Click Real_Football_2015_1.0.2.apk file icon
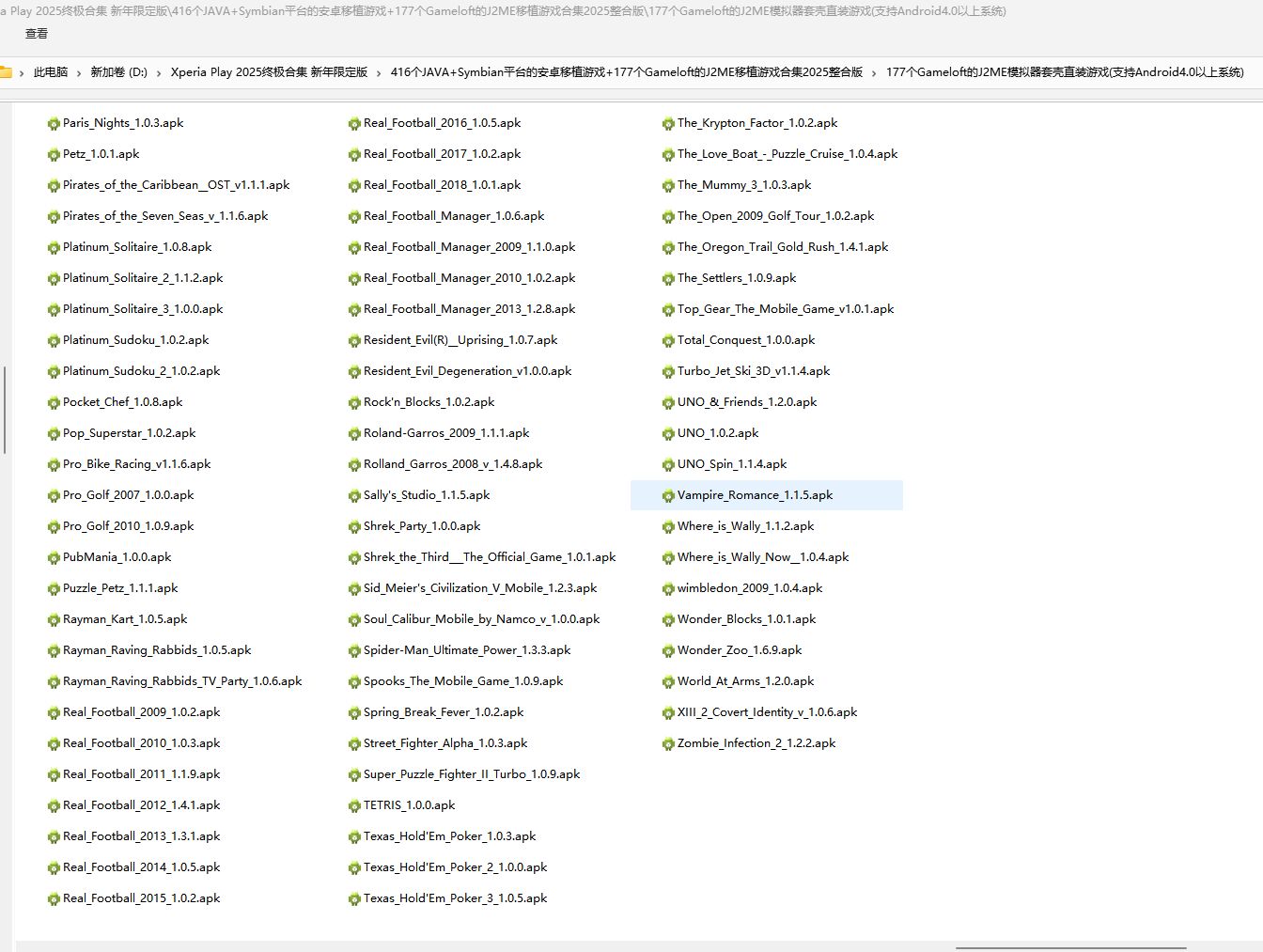1263x952 pixels. [54, 898]
